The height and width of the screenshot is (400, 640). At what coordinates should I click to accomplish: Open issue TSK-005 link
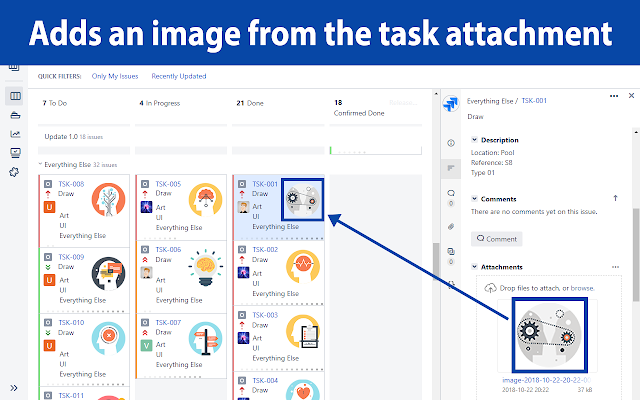coord(168,184)
